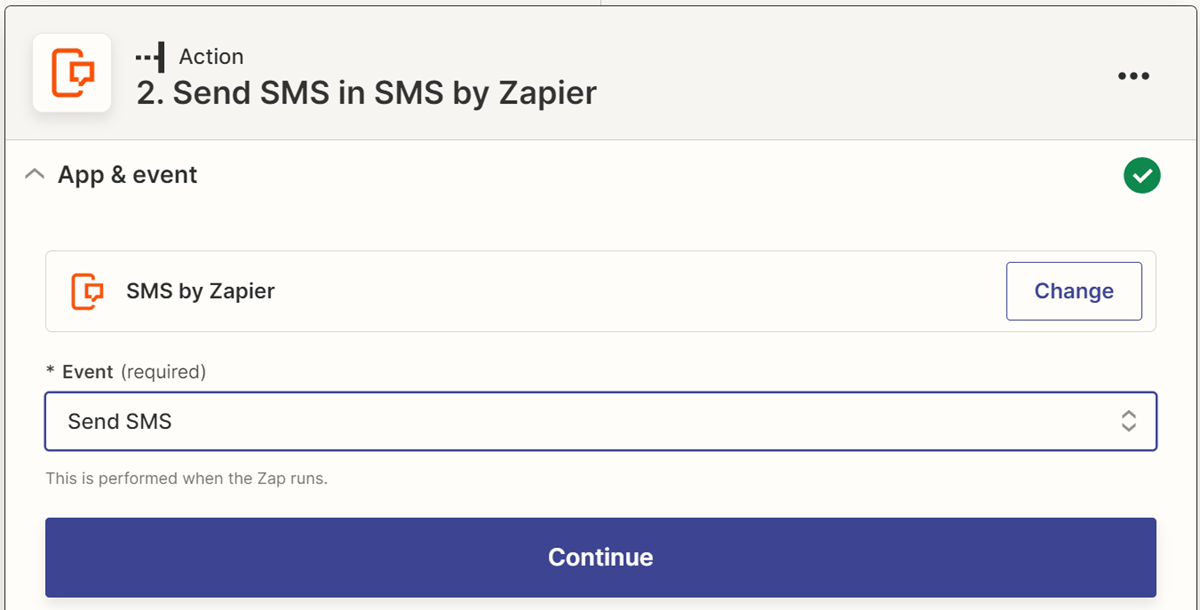The height and width of the screenshot is (610, 1200).
Task: Click the "Event" field label
Action: (x=88, y=372)
